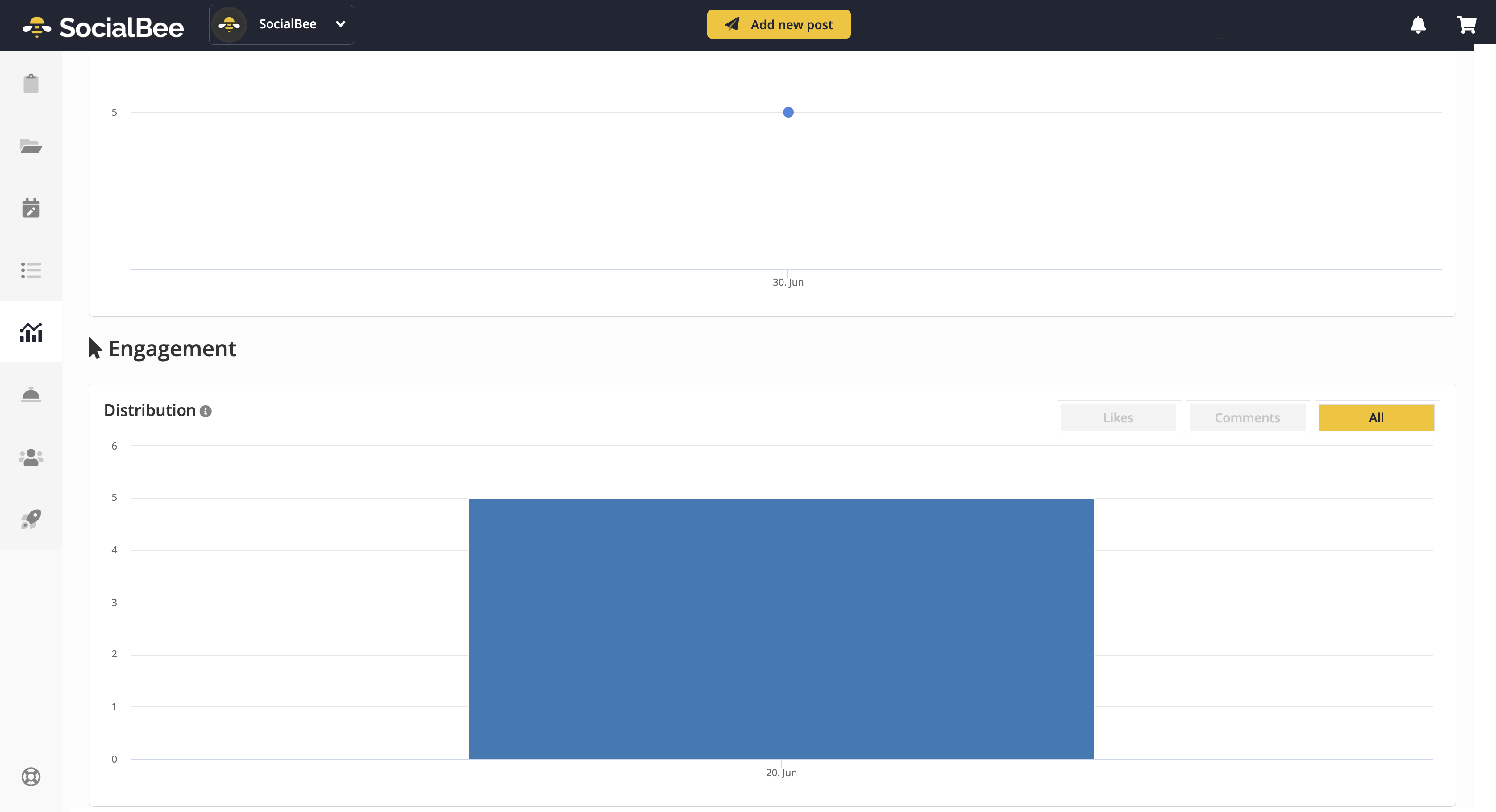Click the Engagement heading
Image resolution: width=1496 pixels, height=812 pixels.
[172, 349]
